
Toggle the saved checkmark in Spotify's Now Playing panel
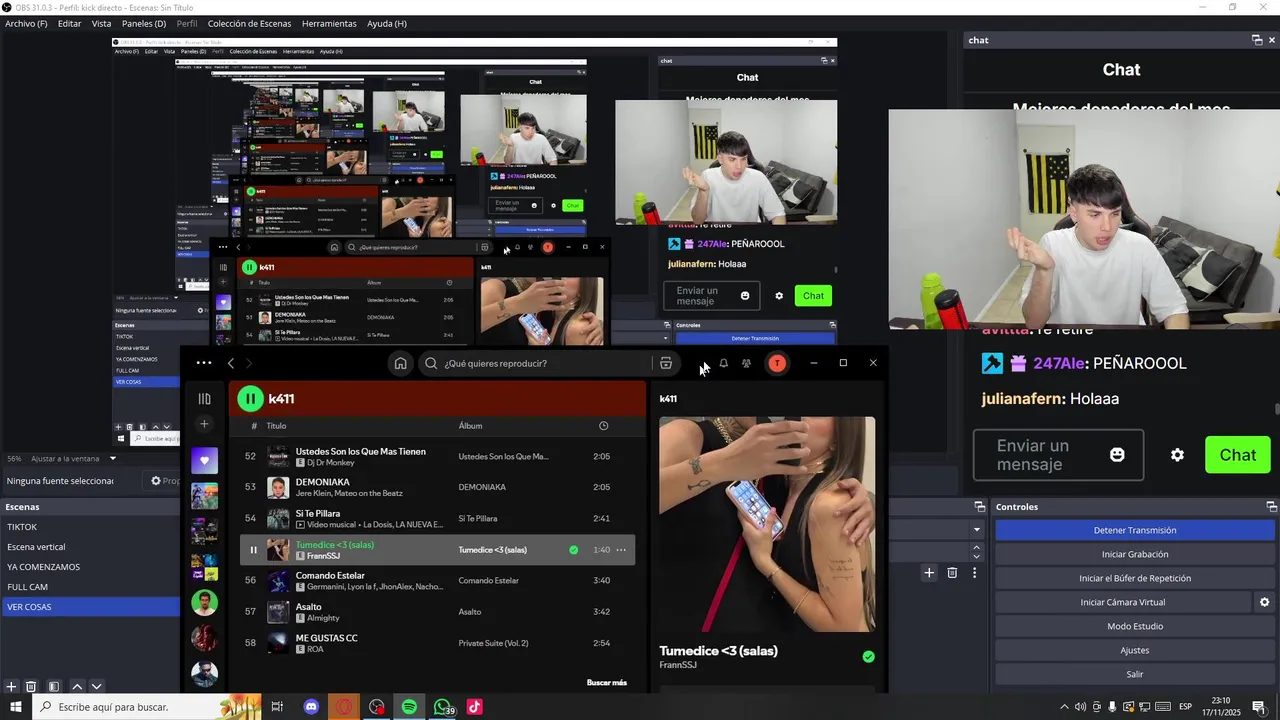click(x=868, y=656)
